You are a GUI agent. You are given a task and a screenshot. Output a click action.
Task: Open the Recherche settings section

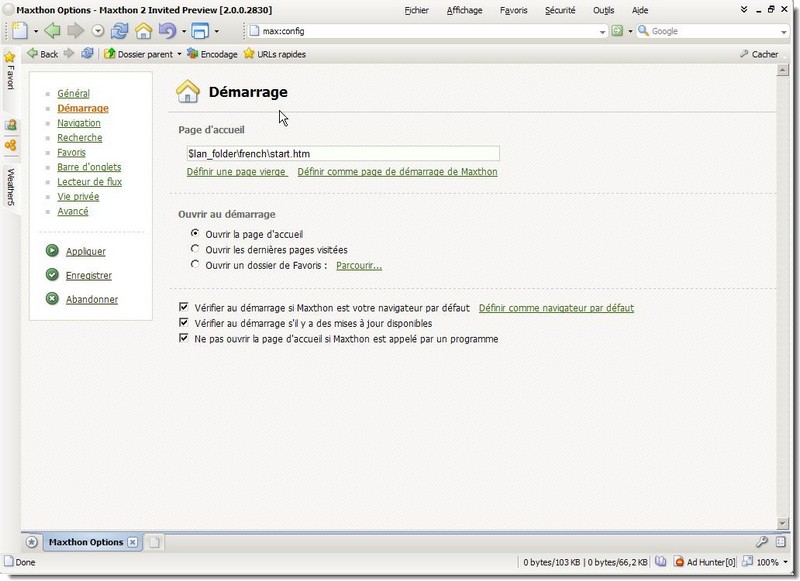point(80,138)
